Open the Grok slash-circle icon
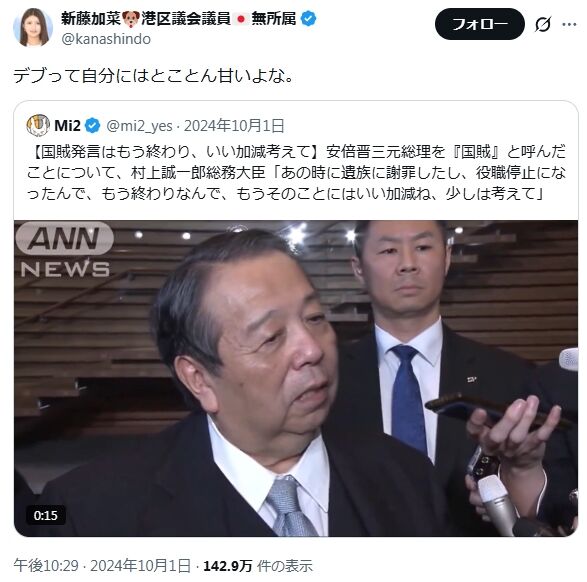The image size is (587, 582). tap(542, 25)
